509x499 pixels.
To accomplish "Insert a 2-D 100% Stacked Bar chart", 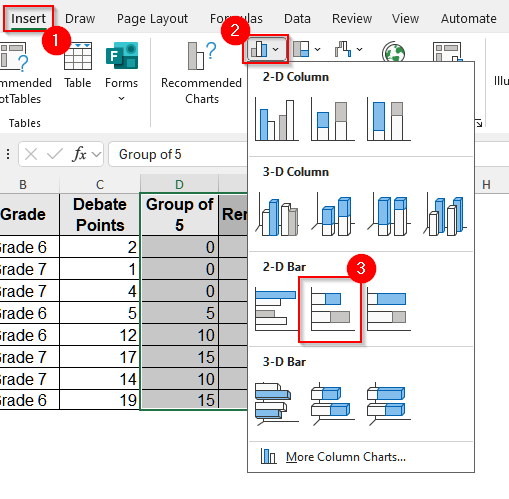I will (389, 309).
